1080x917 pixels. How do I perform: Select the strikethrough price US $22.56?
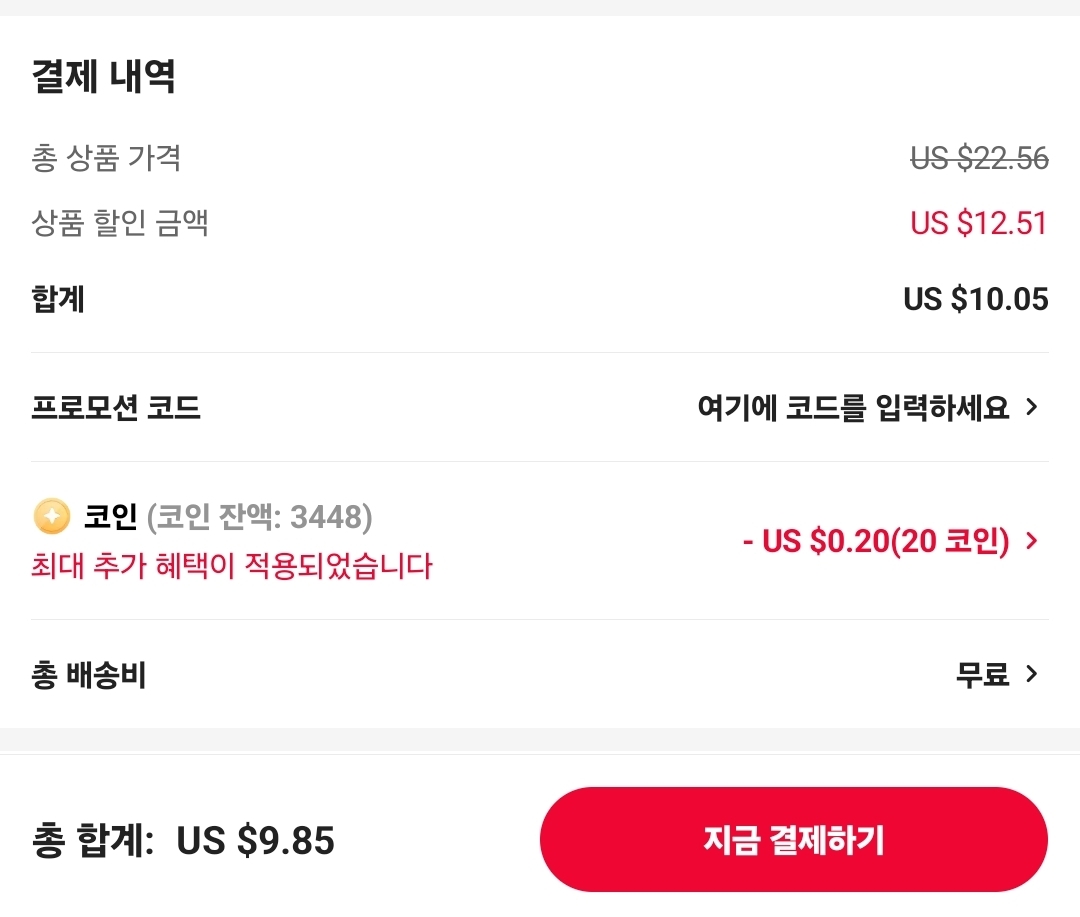pyautogui.click(x=978, y=158)
